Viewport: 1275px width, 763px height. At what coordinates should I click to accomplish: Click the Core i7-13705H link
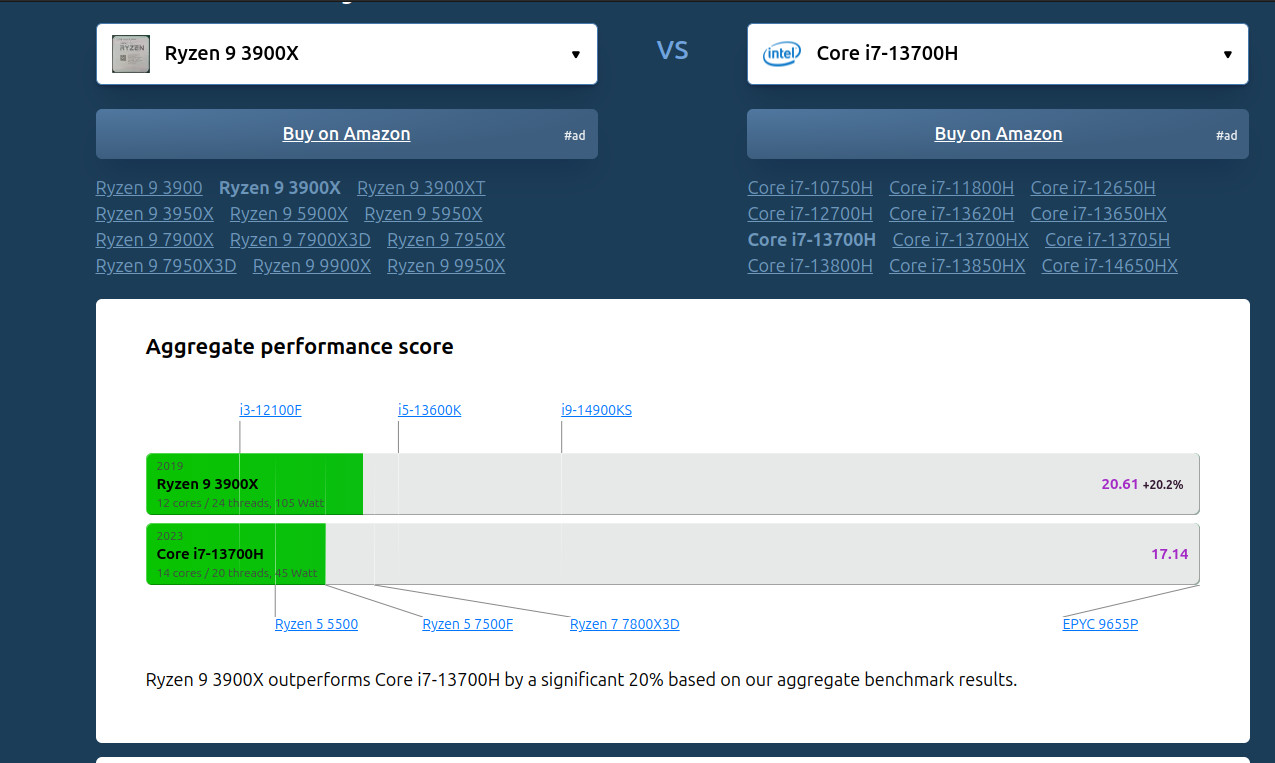pos(1107,240)
